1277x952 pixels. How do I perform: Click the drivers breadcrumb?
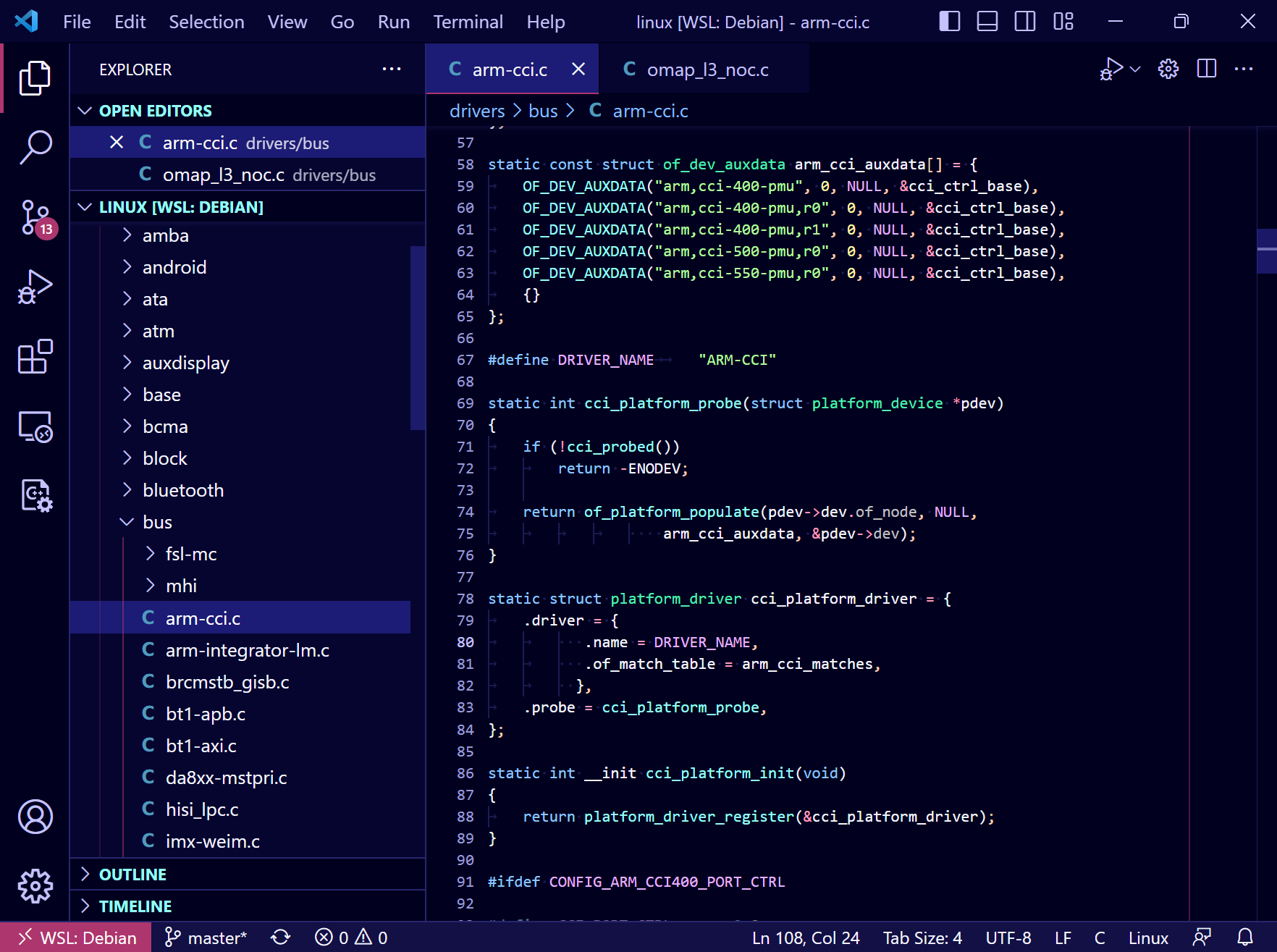pos(477,111)
